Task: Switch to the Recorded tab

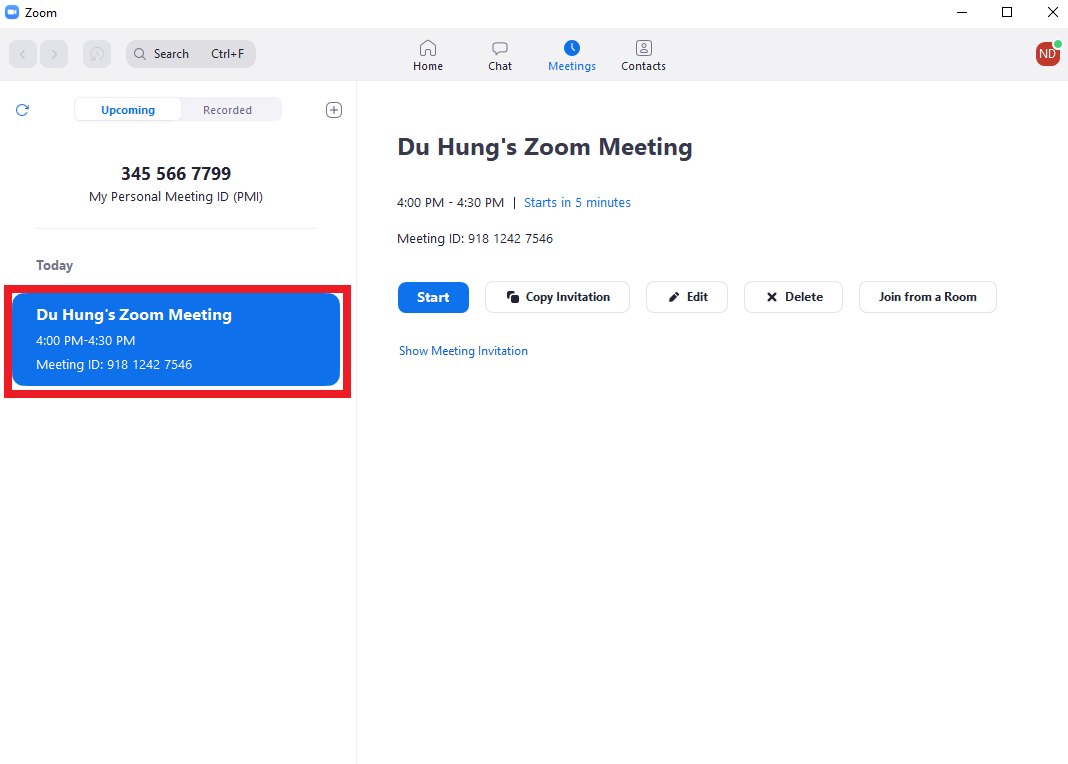Action: [228, 109]
